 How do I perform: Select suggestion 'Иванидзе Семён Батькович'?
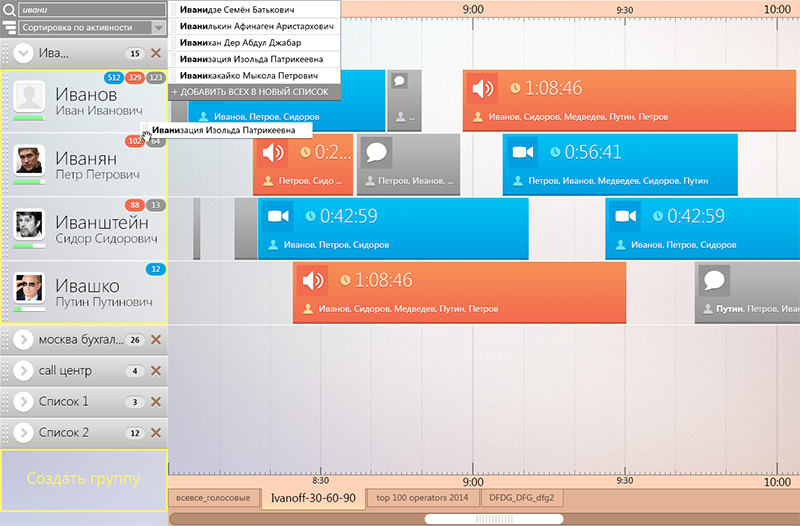[x=254, y=10]
